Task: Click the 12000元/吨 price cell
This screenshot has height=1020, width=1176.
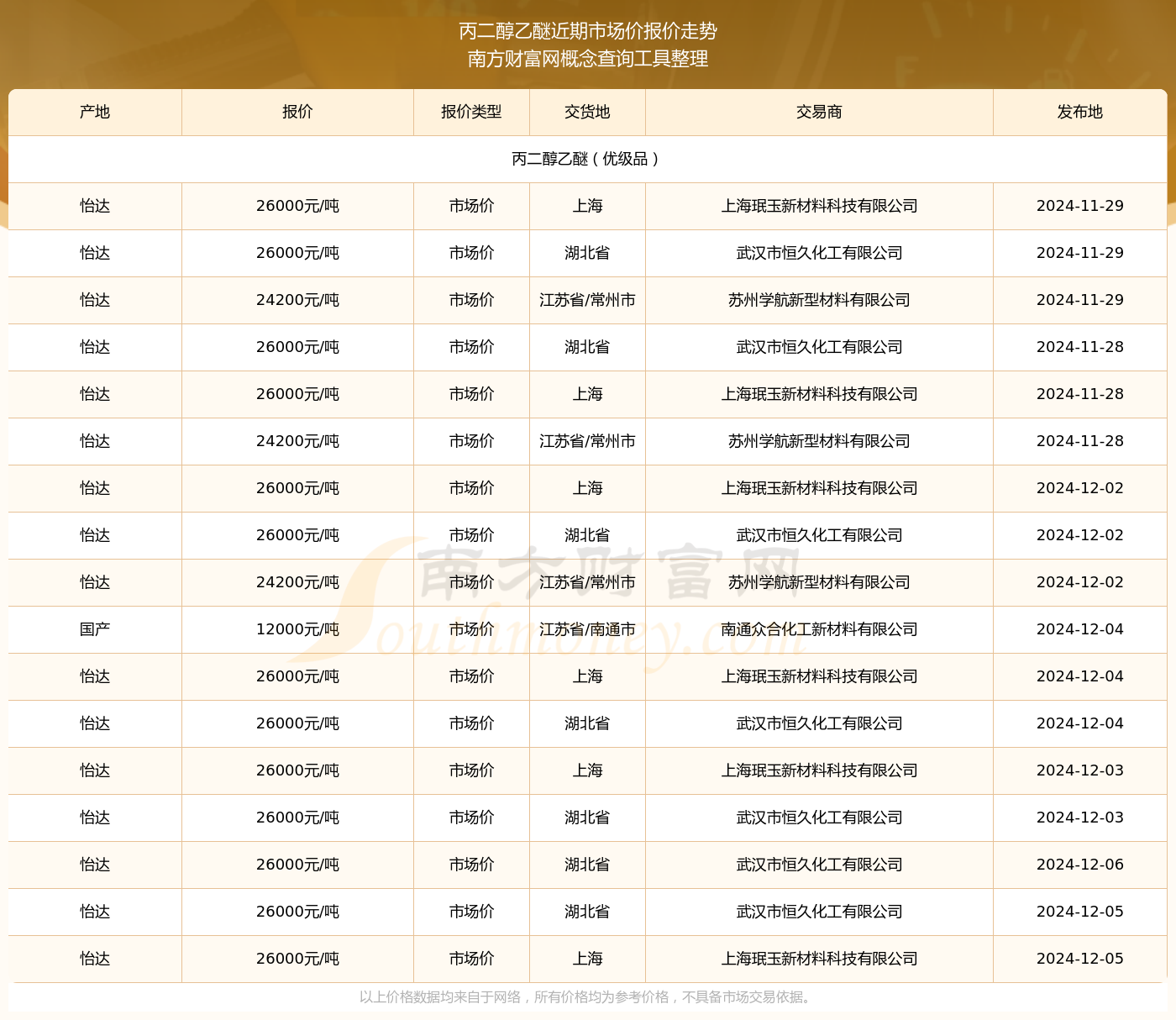Action: coord(297,629)
